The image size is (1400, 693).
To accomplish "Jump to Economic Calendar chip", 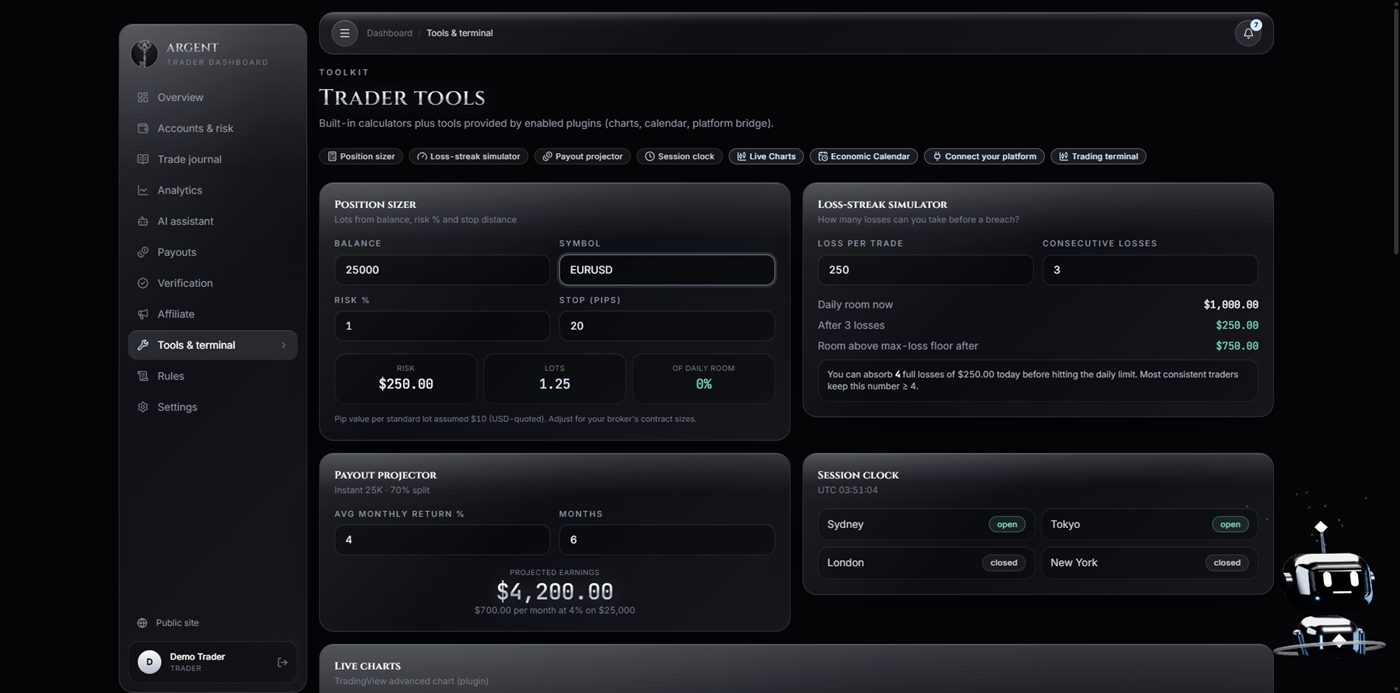I will (x=864, y=156).
